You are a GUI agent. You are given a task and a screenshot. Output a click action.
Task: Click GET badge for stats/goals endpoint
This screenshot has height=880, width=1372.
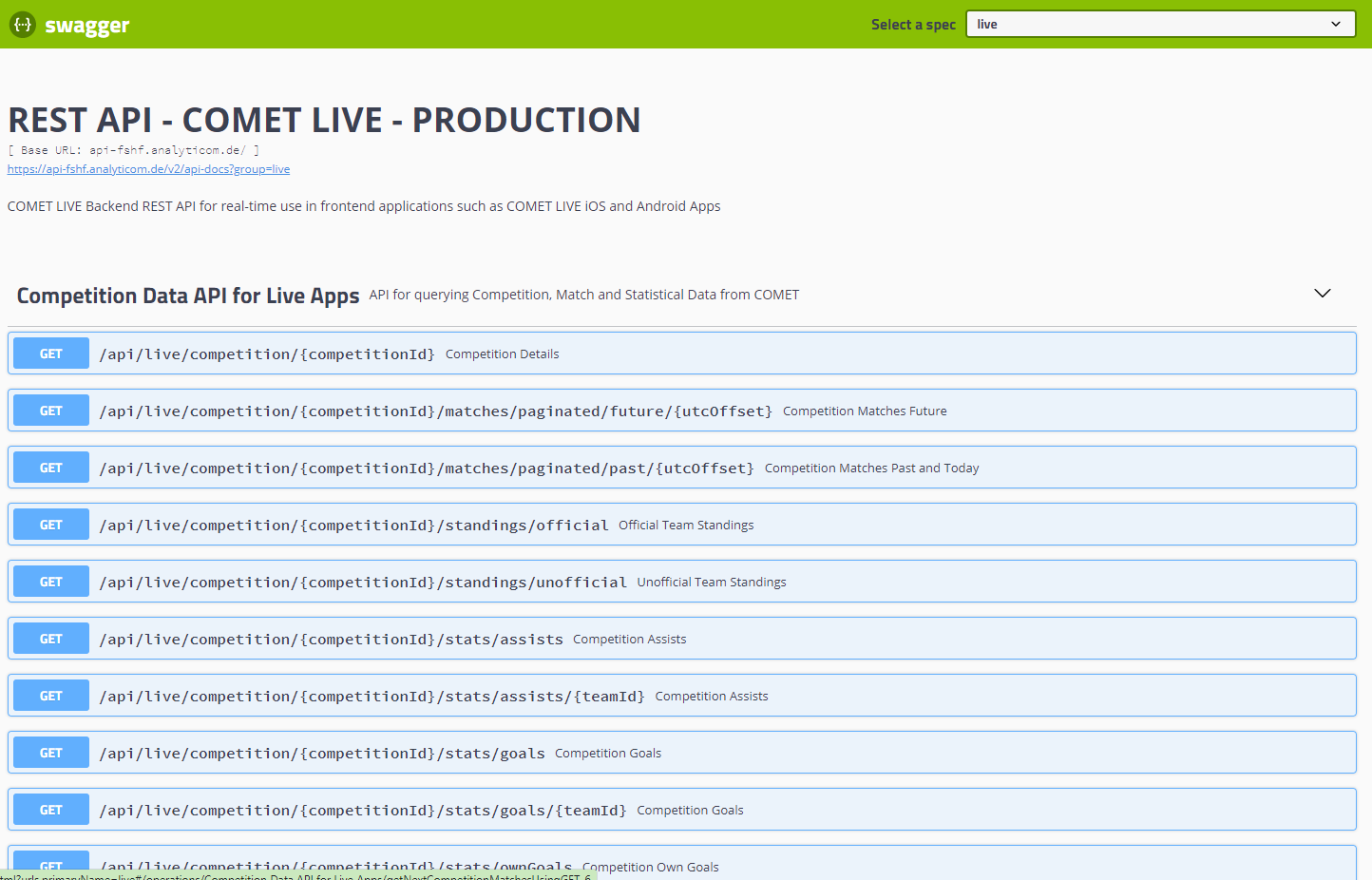pos(51,753)
